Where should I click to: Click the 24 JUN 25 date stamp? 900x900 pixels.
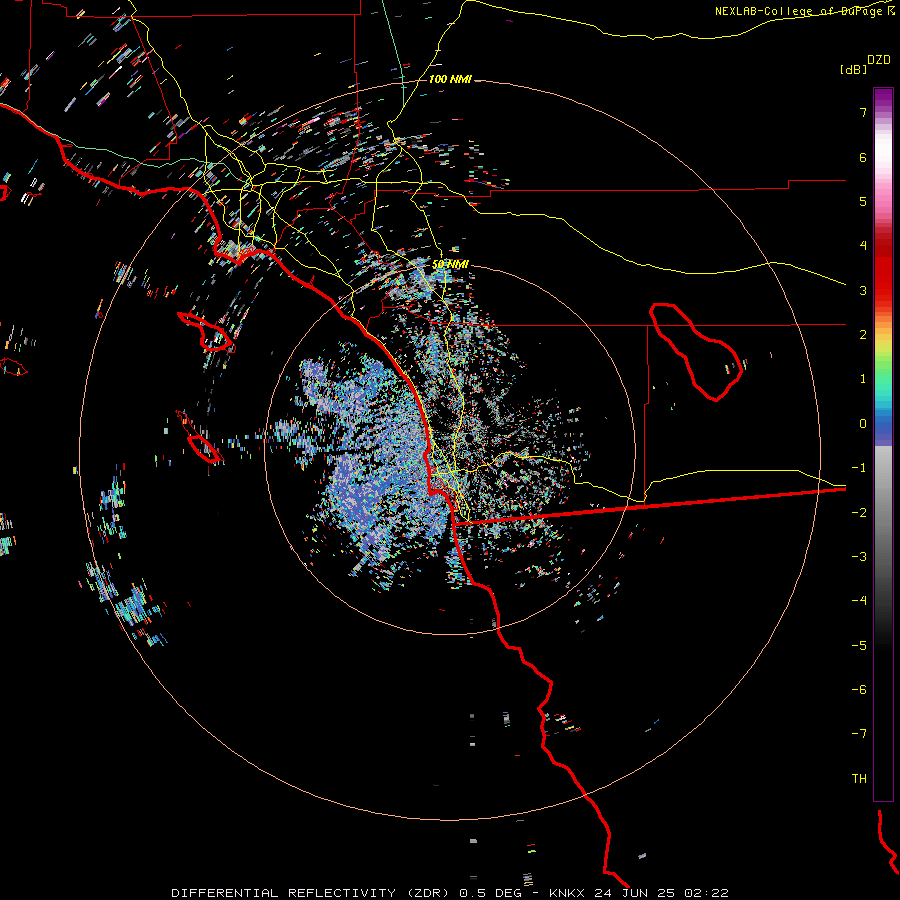coord(637,893)
